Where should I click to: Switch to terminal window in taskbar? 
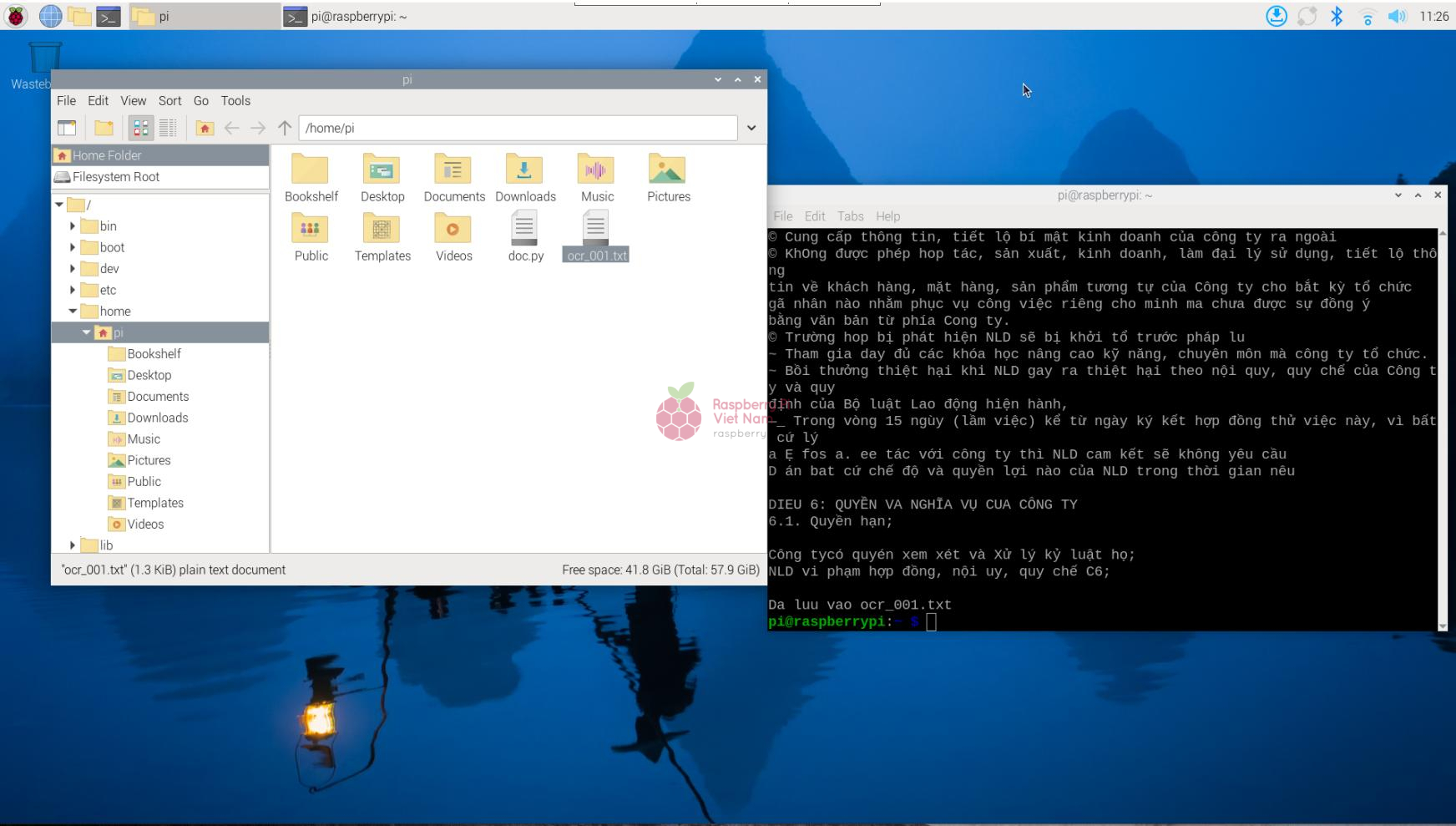point(351,16)
